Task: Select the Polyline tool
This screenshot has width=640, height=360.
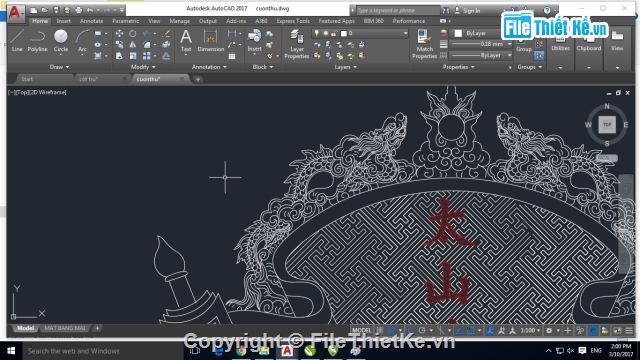Action: tap(37, 40)
